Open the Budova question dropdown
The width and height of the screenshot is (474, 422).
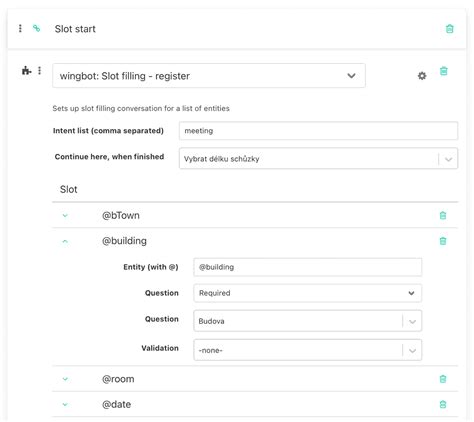pyautogui.click(x=307, y=321)
